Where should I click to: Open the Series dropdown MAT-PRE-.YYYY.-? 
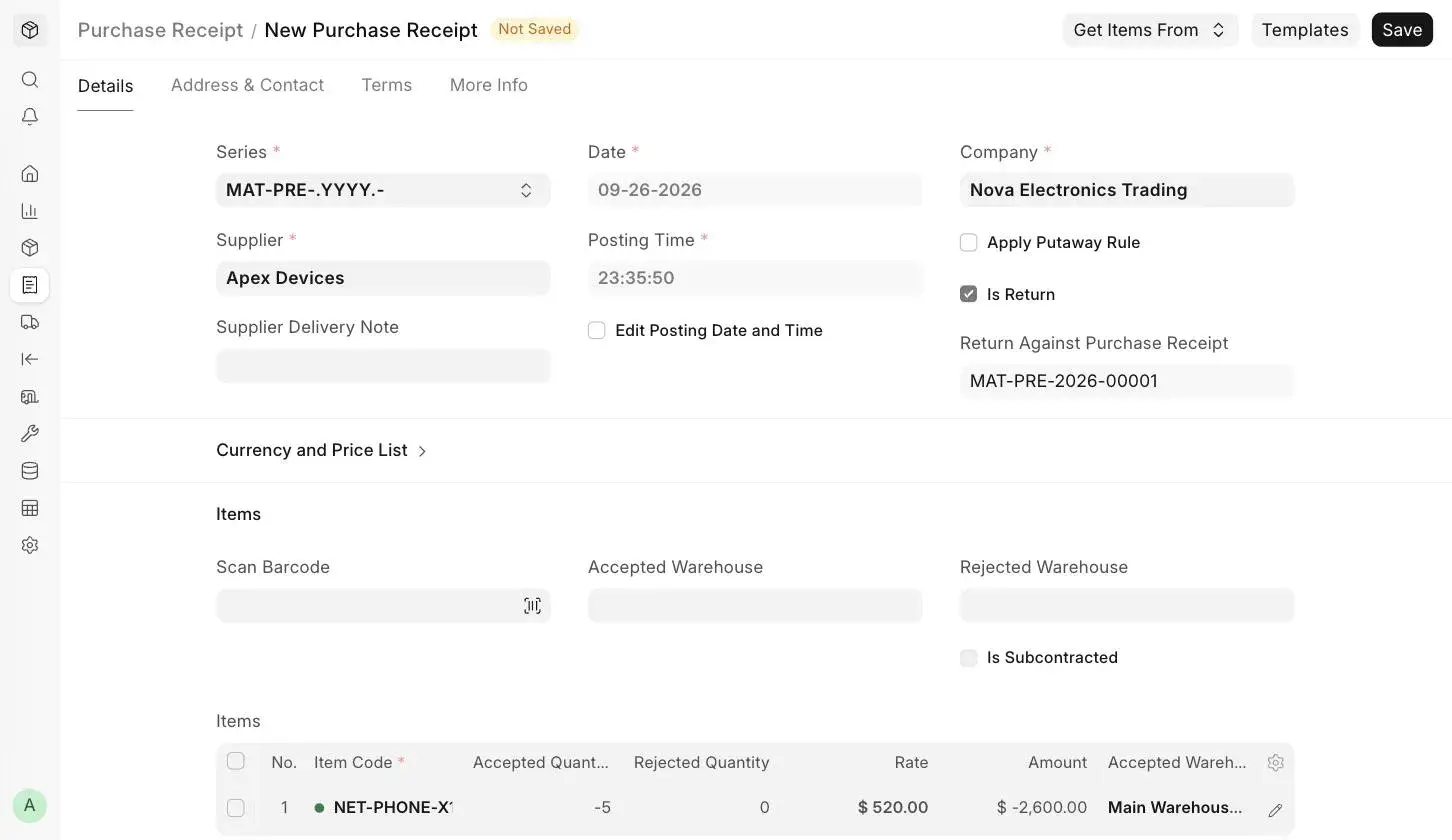[383, 190]
